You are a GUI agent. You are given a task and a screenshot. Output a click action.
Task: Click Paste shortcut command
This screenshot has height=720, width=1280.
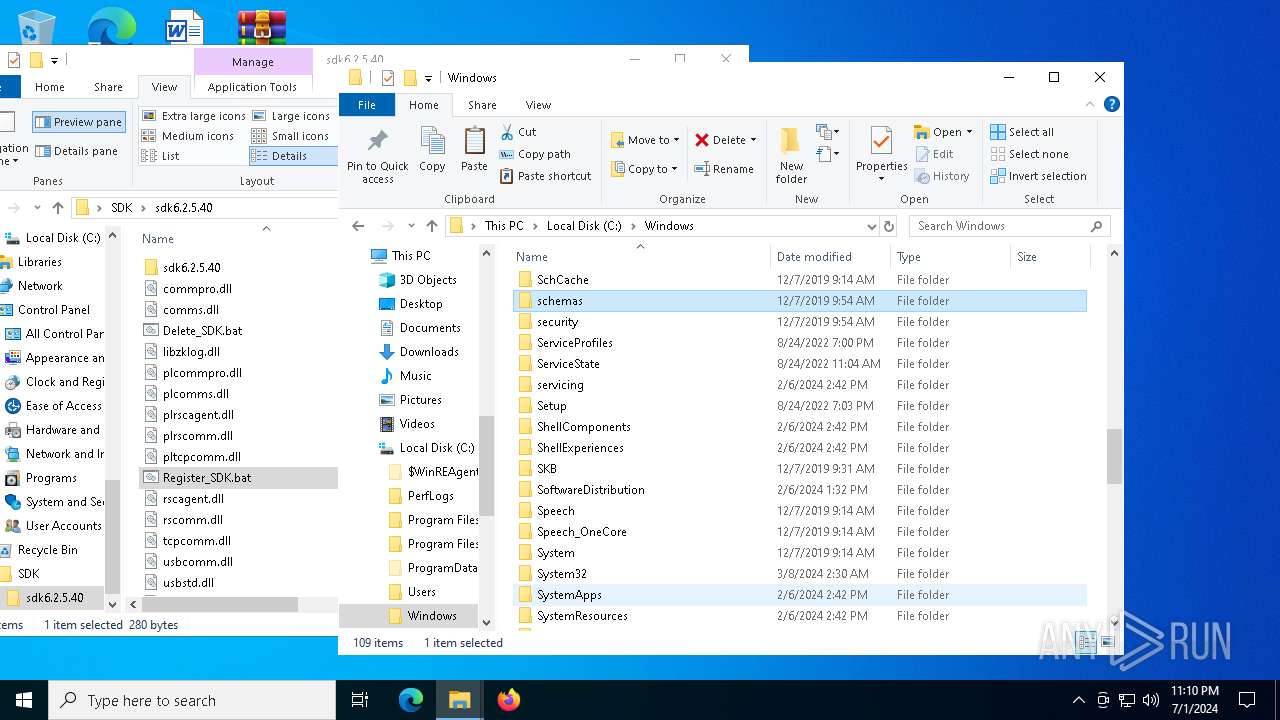(x=545, y=176)
